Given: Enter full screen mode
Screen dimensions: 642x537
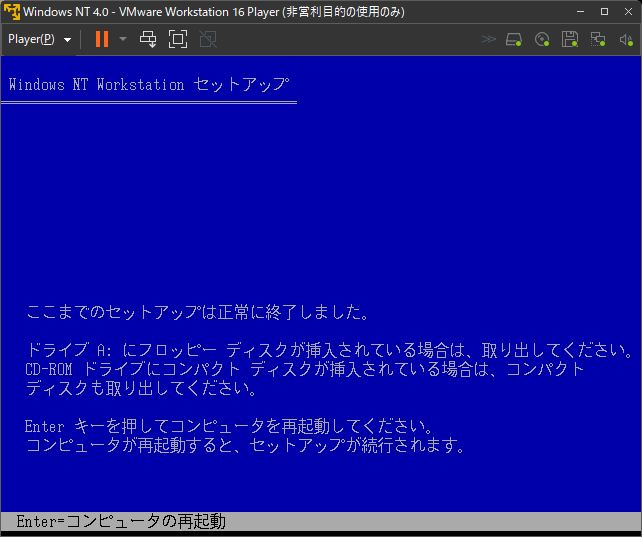Looking at the screenshot, I should tap(178, 39).
